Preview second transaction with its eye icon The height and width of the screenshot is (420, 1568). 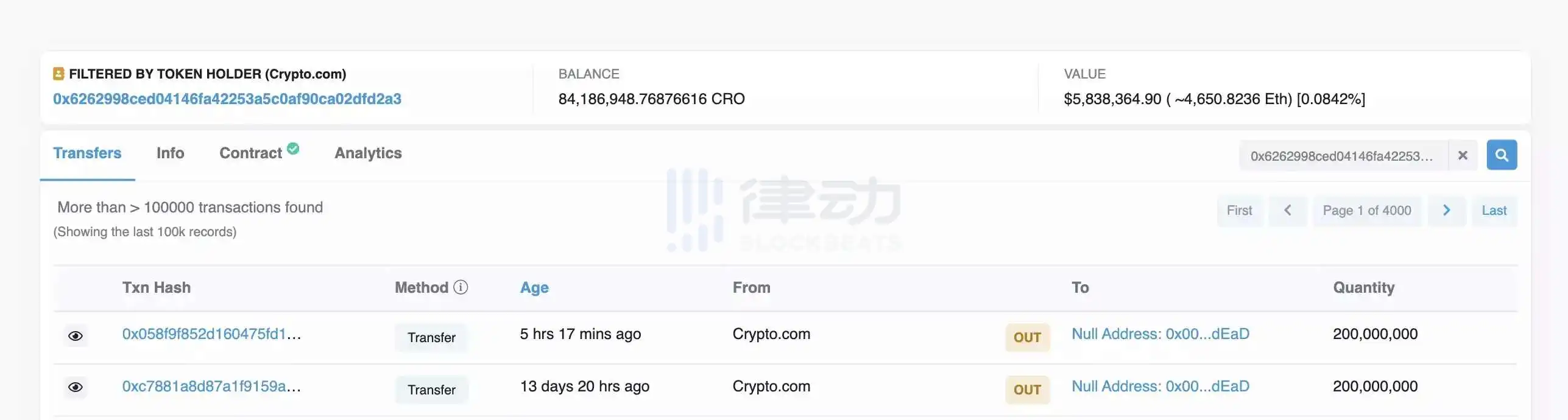[x=76, y=388]
